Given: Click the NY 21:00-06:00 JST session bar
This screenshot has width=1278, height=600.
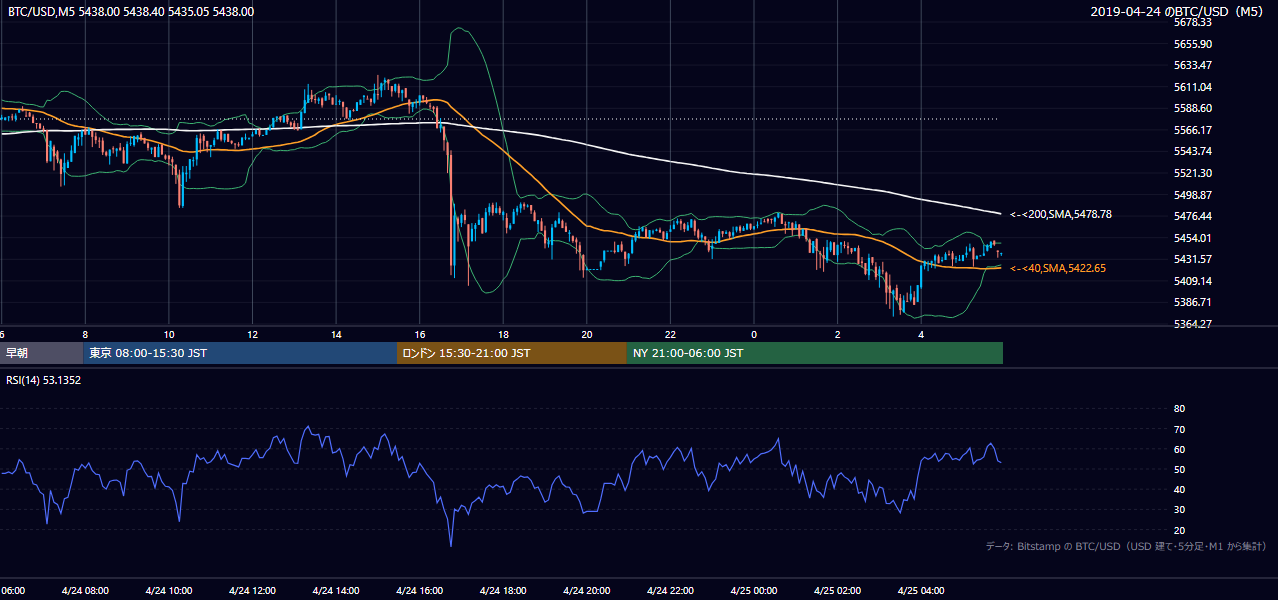Looking at the screenshot, I should (x=815, y=353).
